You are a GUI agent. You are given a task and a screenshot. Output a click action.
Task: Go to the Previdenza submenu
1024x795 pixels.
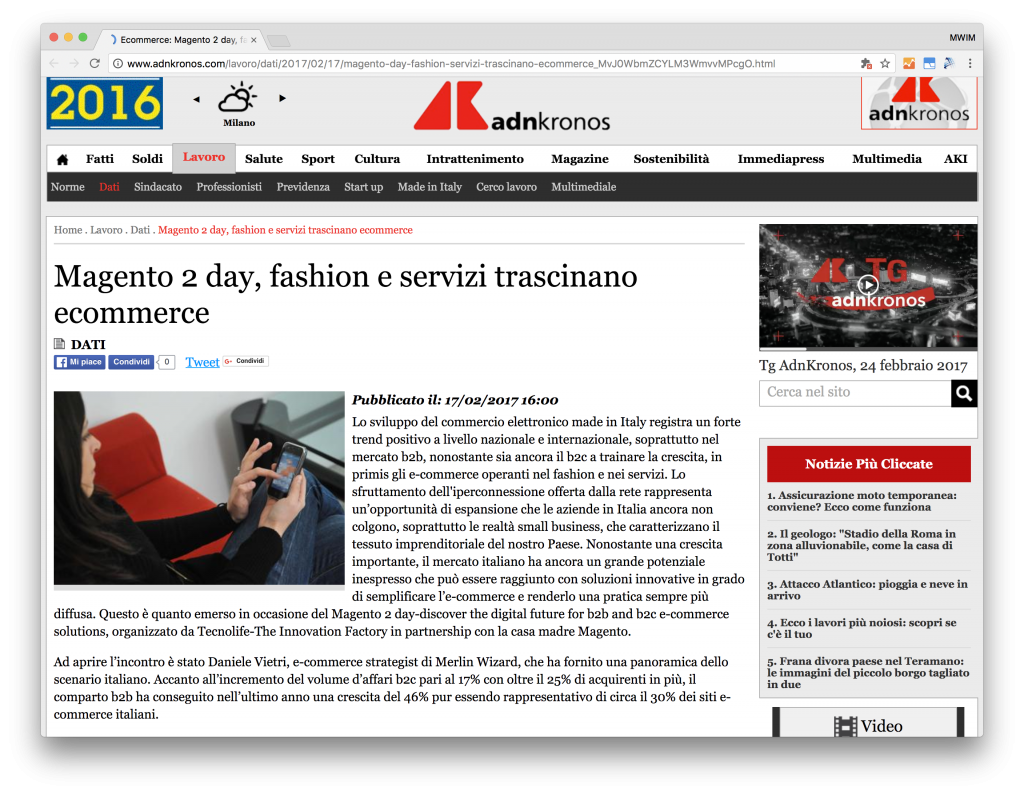(x=303, y=187)
